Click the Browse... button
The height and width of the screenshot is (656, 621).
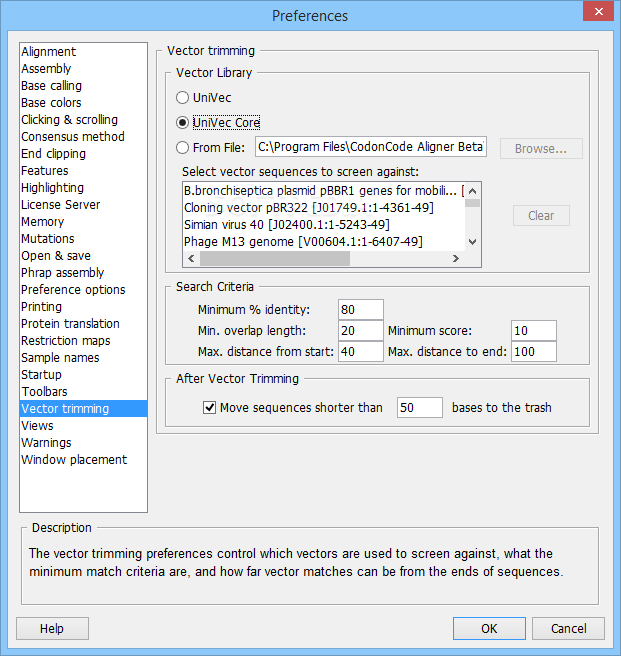tap(541, 149)
